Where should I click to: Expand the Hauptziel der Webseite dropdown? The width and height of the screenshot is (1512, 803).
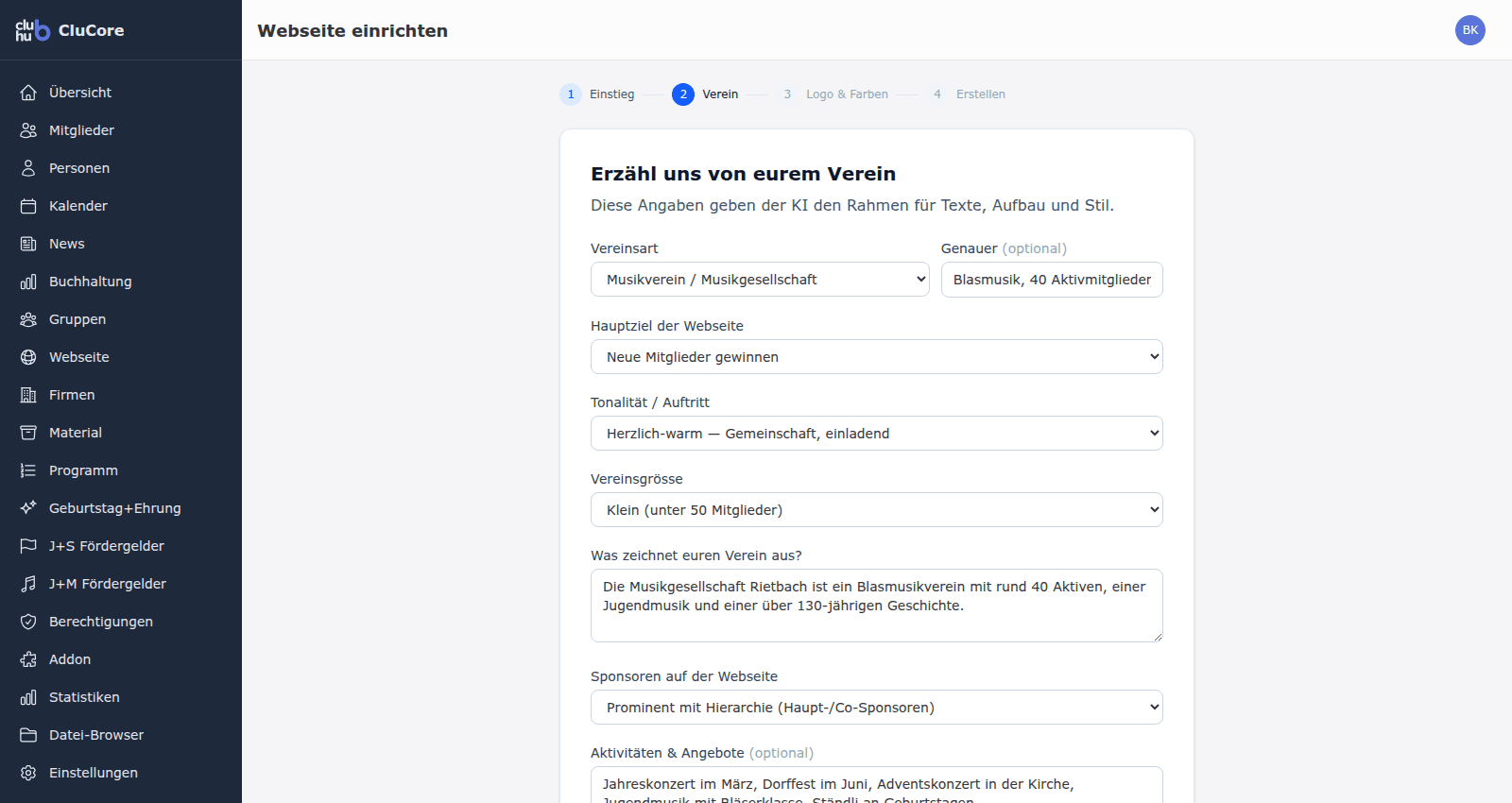coord(877,357)
